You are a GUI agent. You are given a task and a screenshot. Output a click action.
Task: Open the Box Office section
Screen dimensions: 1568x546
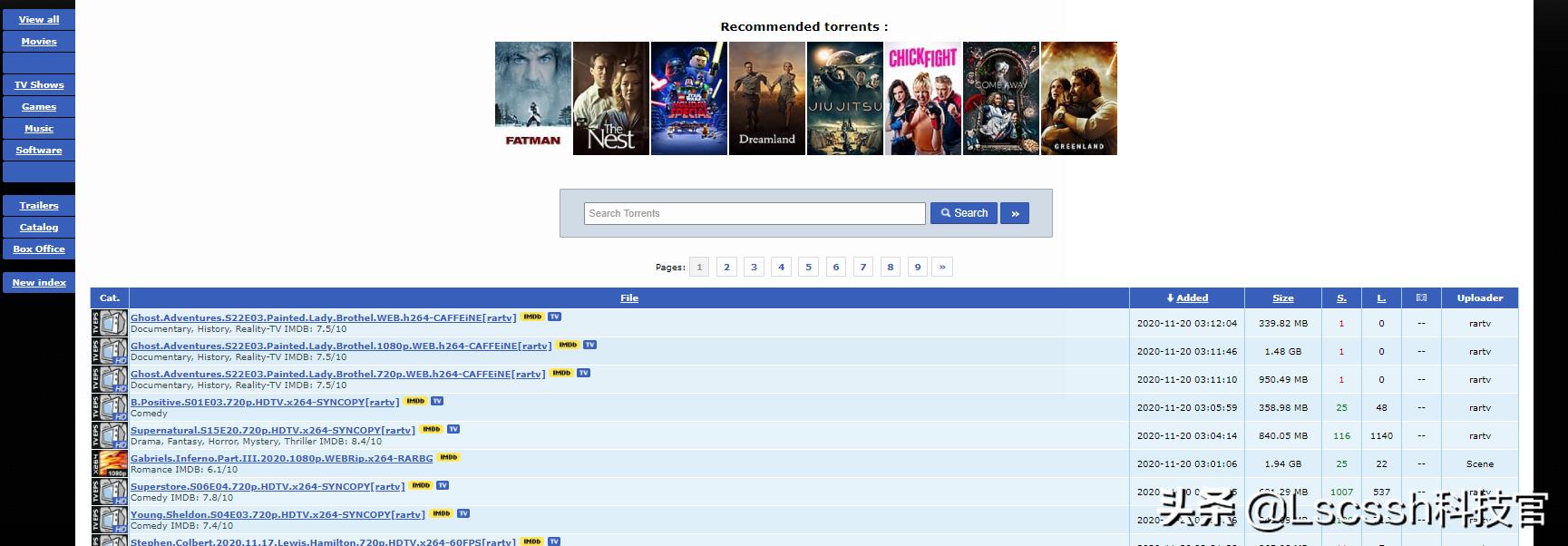39,249
